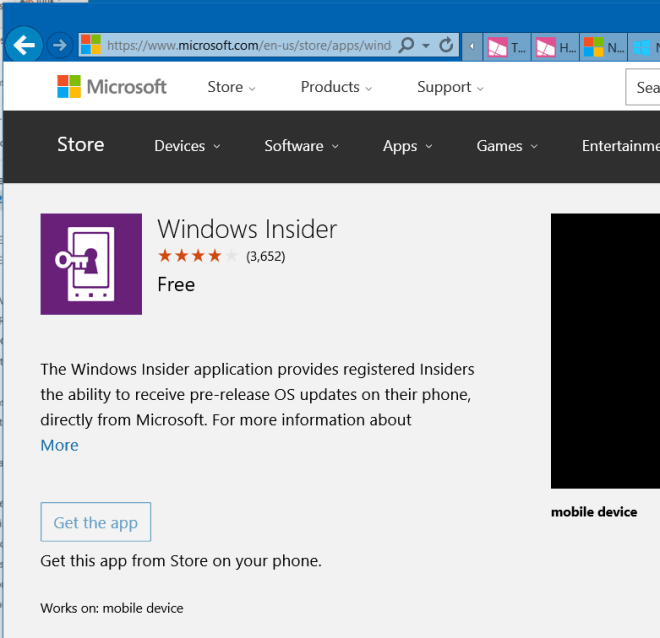Expand the Software menu
The image size is (660, 638).
click(301, 146)
